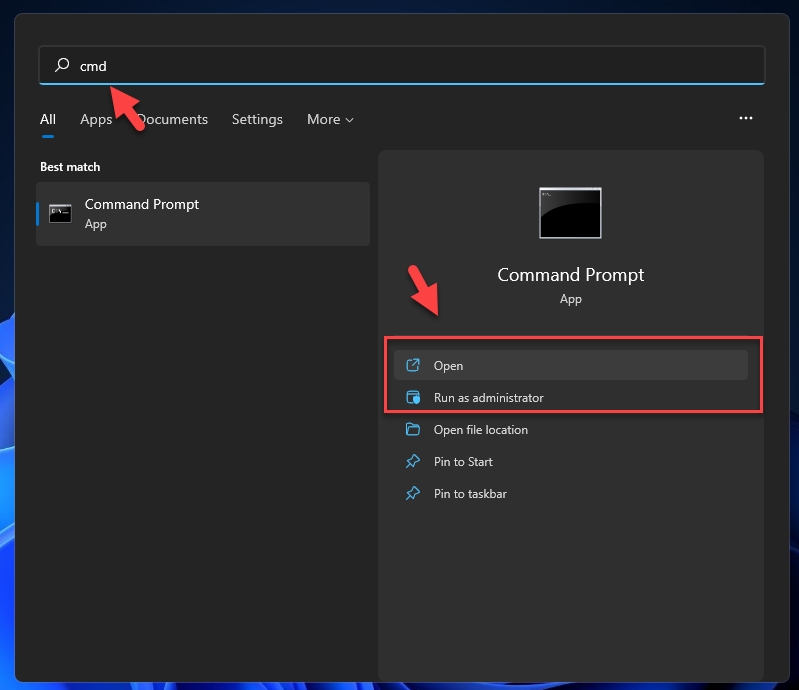Viewport: 799px width, 690px height.
Task: Switch to the Documents tab
Action: pos(173,119)
